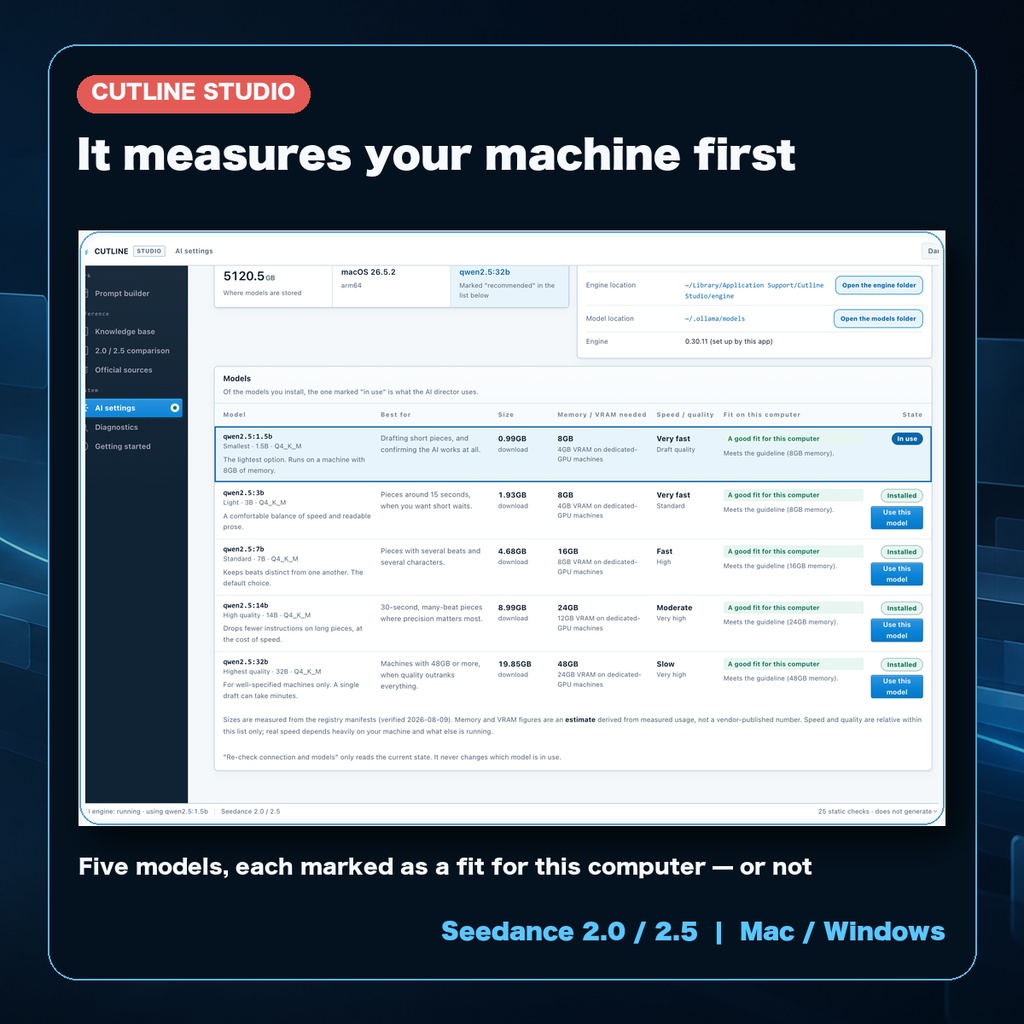This screenshot has width=1024, height=1024.
Task: Click the 19.85GB download size
Action: tap(515, 664)
